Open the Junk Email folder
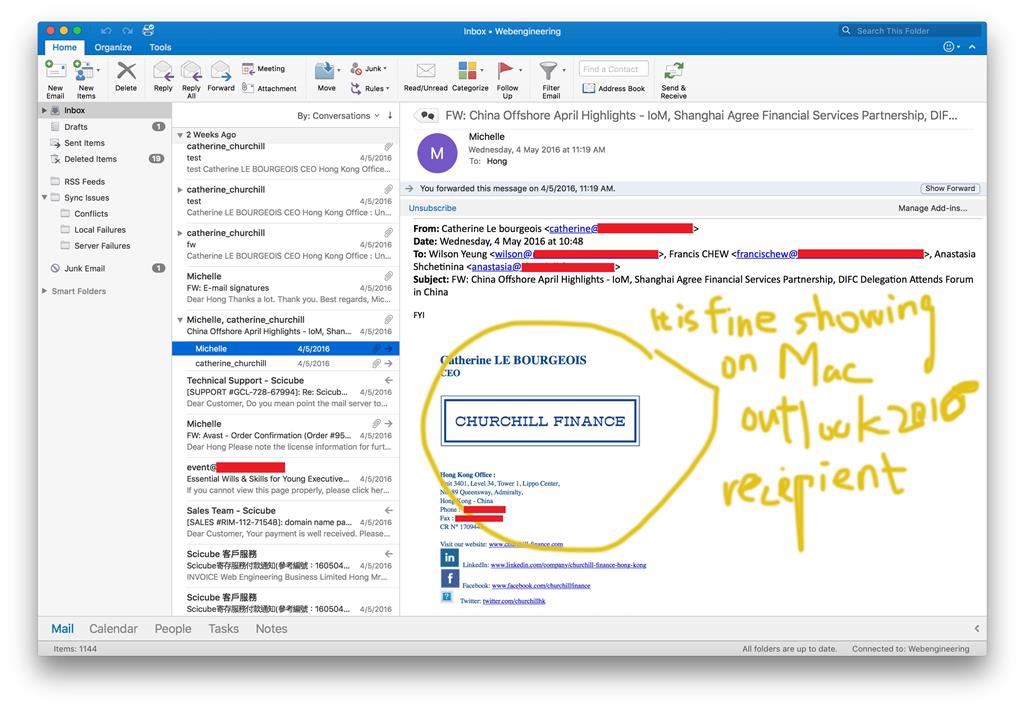 point(104,268)
